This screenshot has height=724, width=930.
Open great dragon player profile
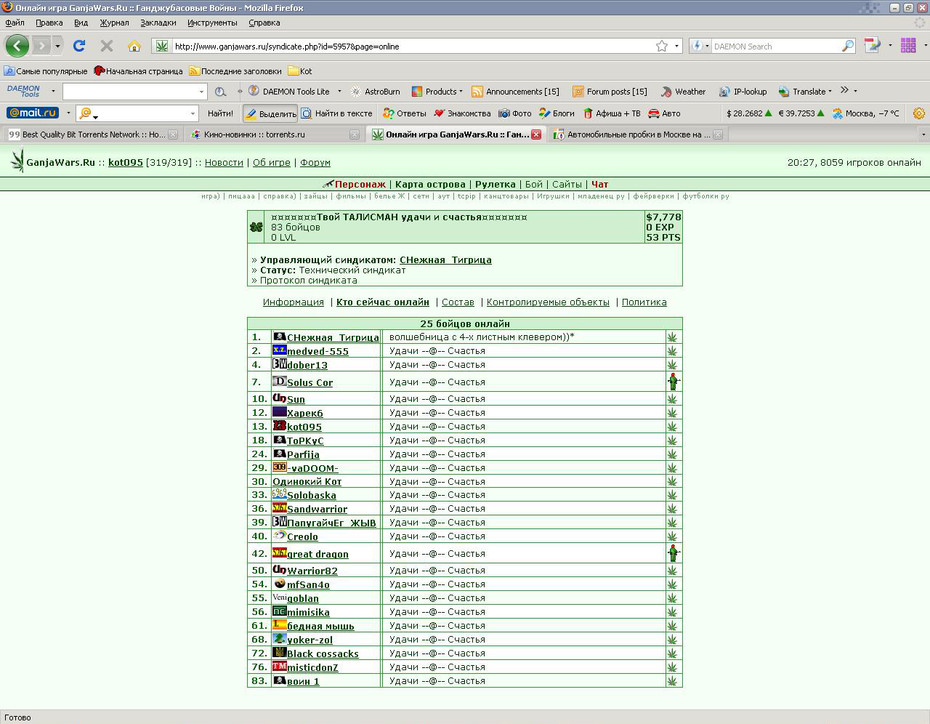click(x=317, y=554)
